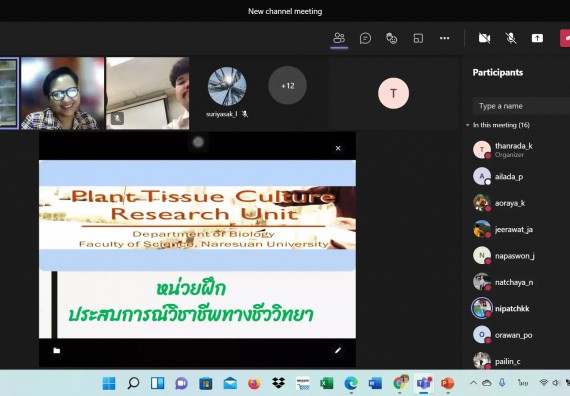Click the New channel meeting title
This screenshot has width=570, height=396.
click(285, 11)
